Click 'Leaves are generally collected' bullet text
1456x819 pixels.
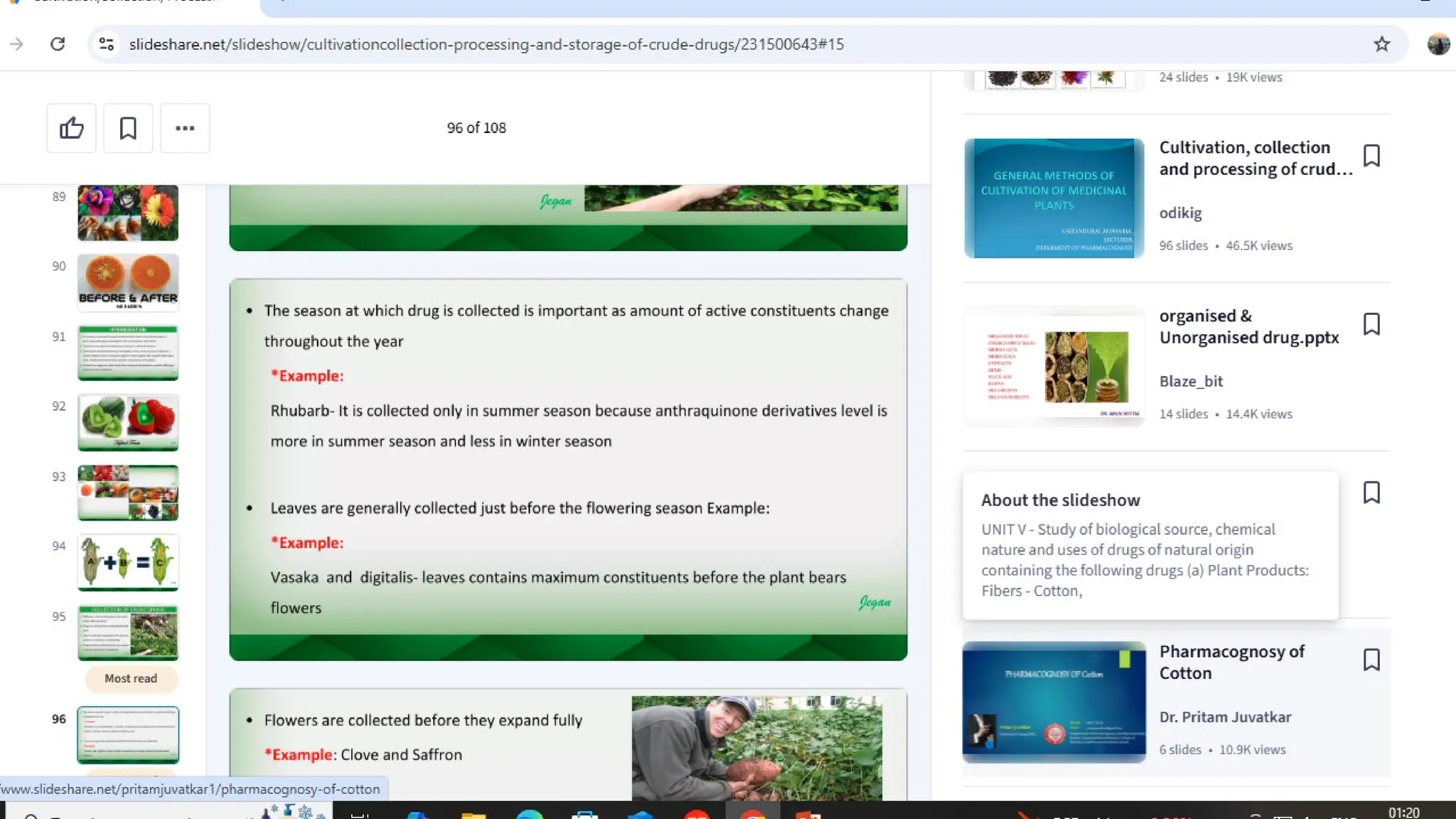(x=520, y=508)
